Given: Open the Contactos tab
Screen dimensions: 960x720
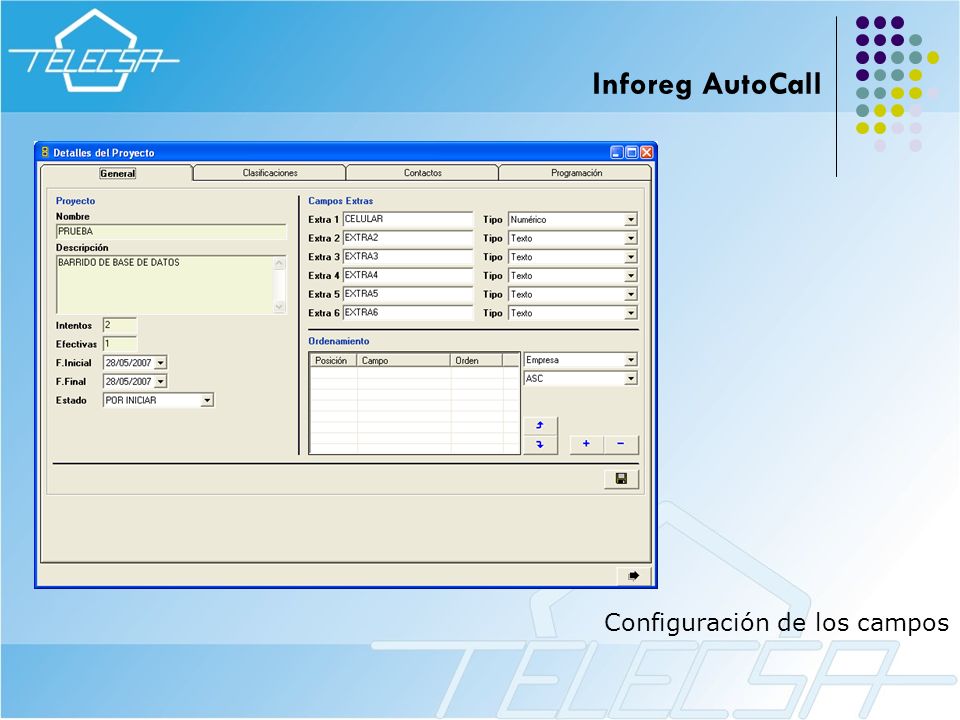Looking at the screenshot, I should coord(422,173).
